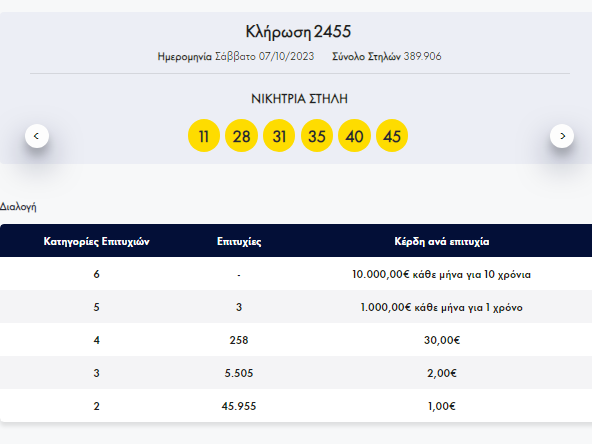
Task: Click the yellow winning ball number 28
Action: 241,136
